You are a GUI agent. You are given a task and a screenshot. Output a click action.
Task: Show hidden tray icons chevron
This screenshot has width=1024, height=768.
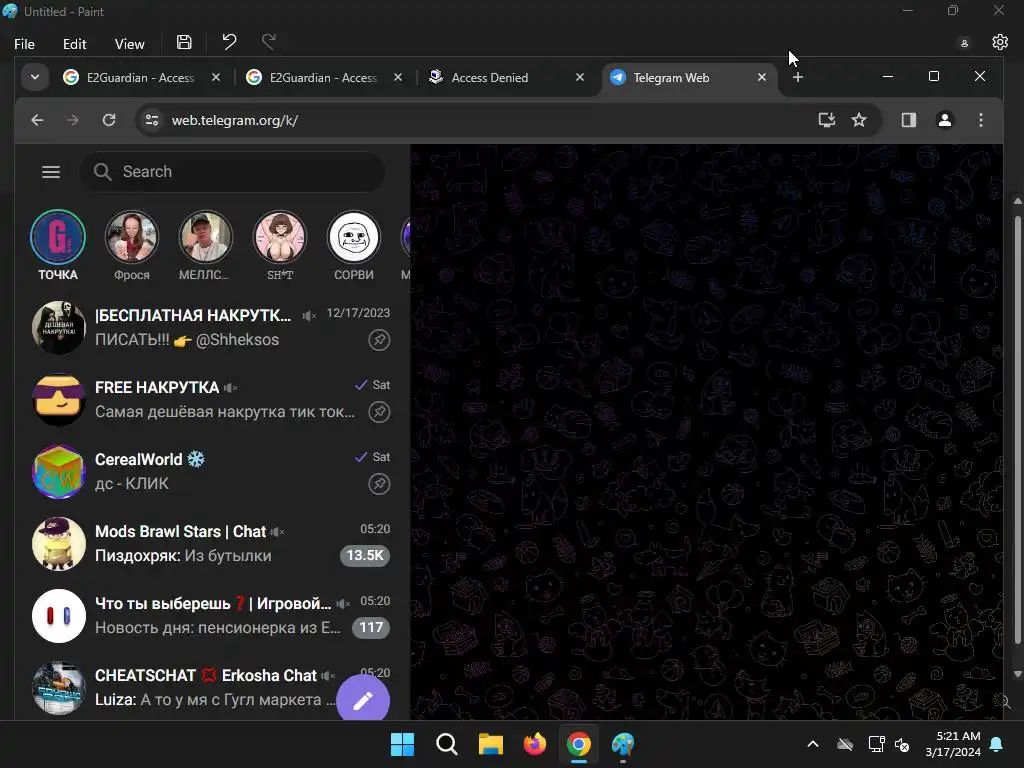click(812, 744)
